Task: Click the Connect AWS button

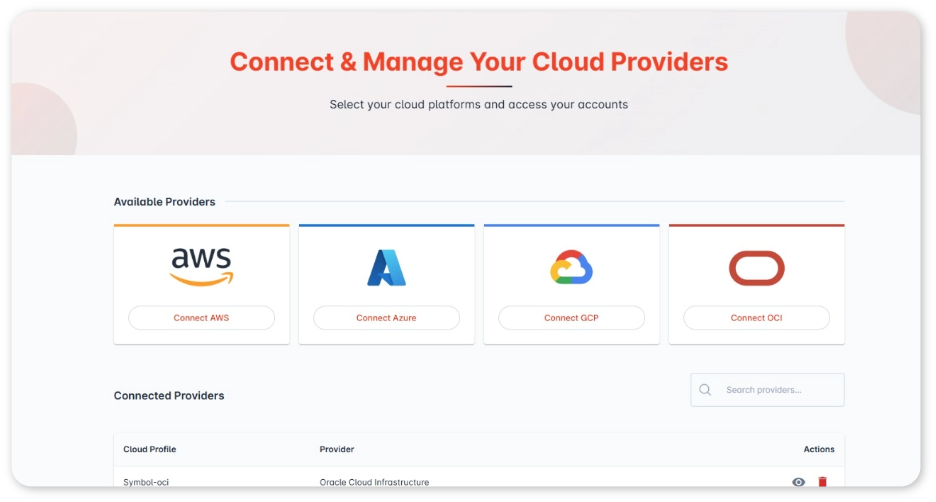Action: pyautogui.click(x=201, y=318)
